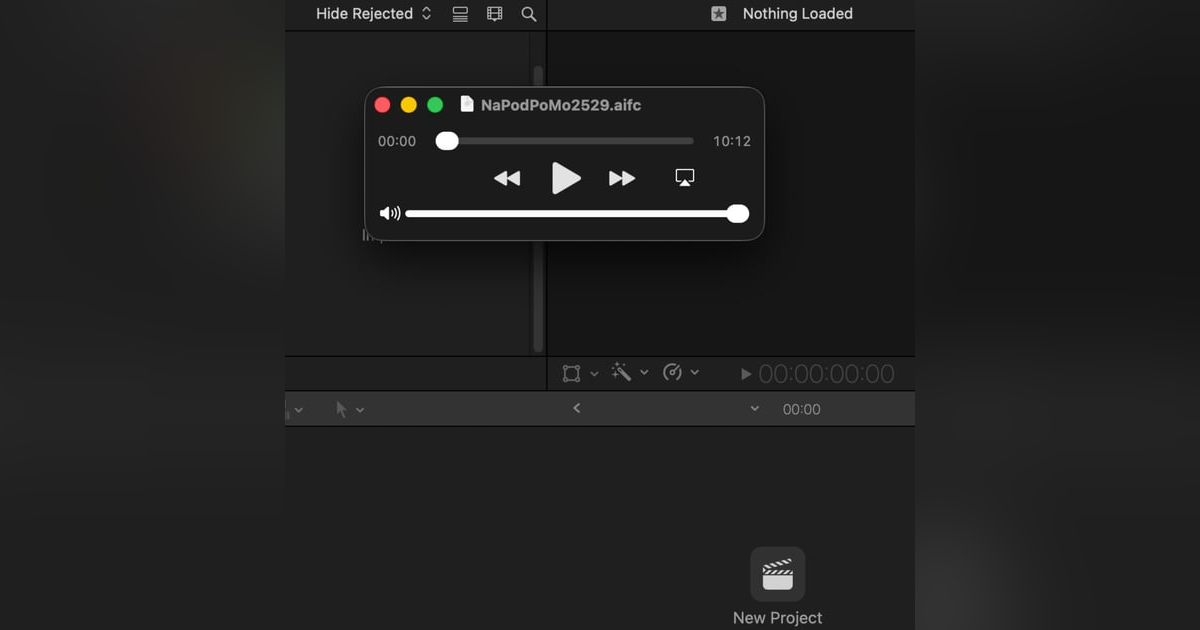This screenshot has width=1200, height=630.
Task: Click the volume slider handle
Action: click(737, 213)
